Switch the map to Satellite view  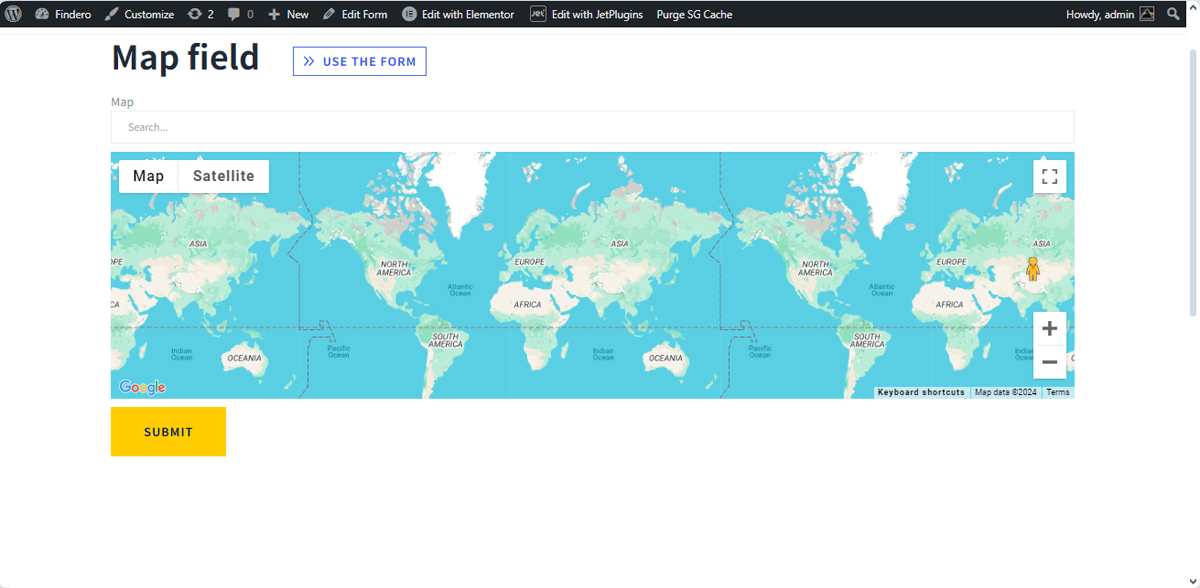[x=222, y=175]
